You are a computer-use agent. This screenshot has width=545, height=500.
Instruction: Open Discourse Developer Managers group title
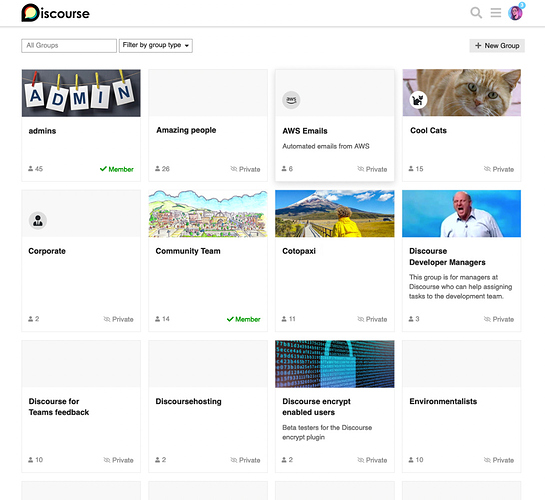pyautogui.click(x=447, y=257)
